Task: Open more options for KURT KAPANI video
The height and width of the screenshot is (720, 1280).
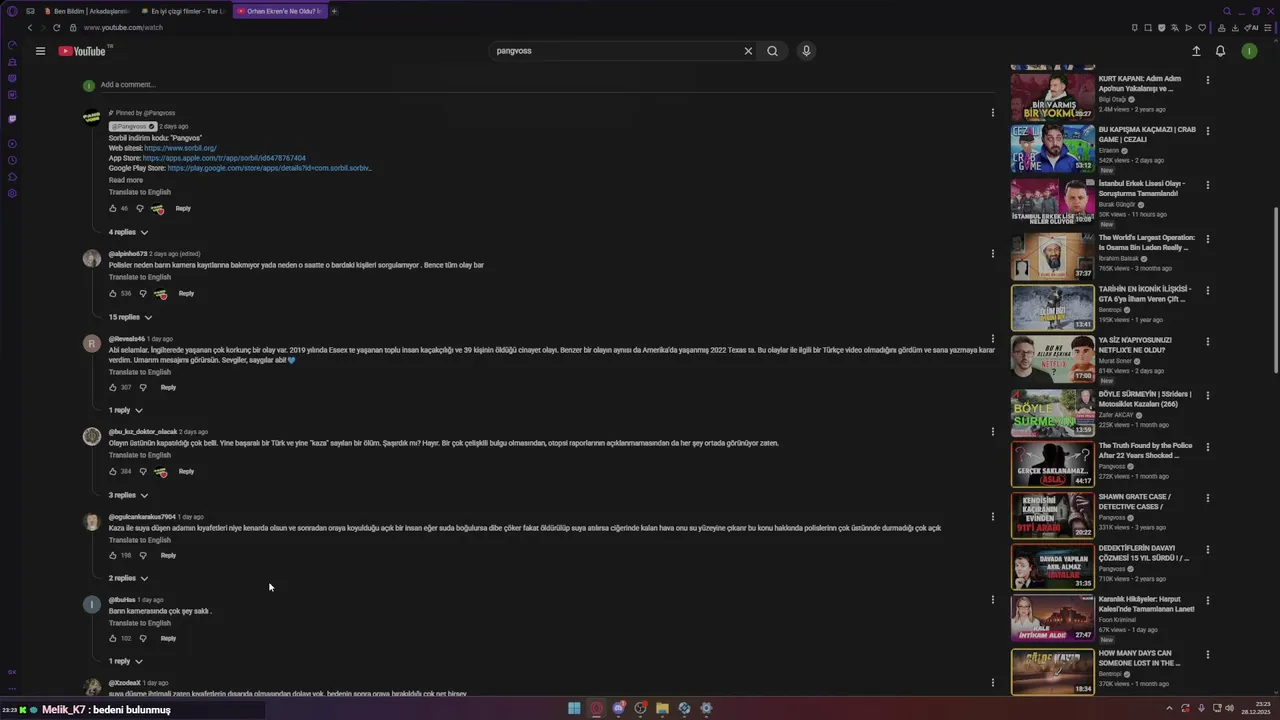Action: [1207, 80]
